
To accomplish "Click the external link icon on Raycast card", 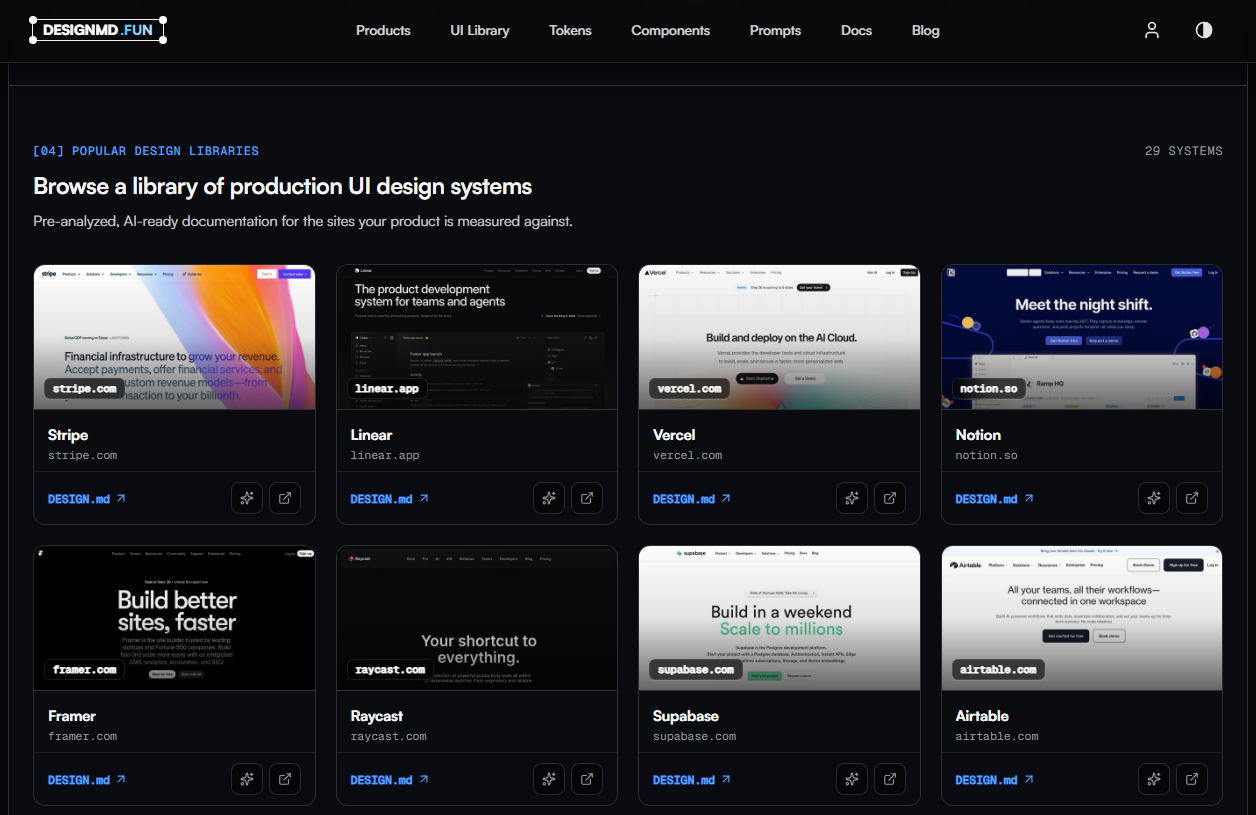I will pyautogui.click(x=587, y=779).
